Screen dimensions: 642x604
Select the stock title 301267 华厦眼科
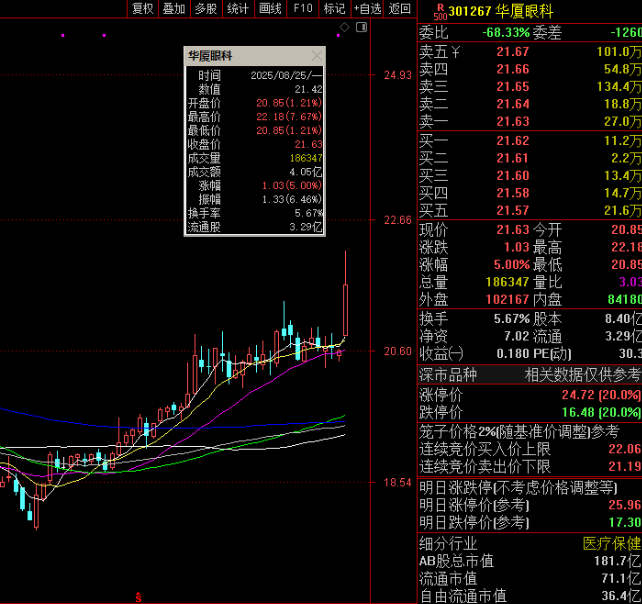click(x=501, y=11)
